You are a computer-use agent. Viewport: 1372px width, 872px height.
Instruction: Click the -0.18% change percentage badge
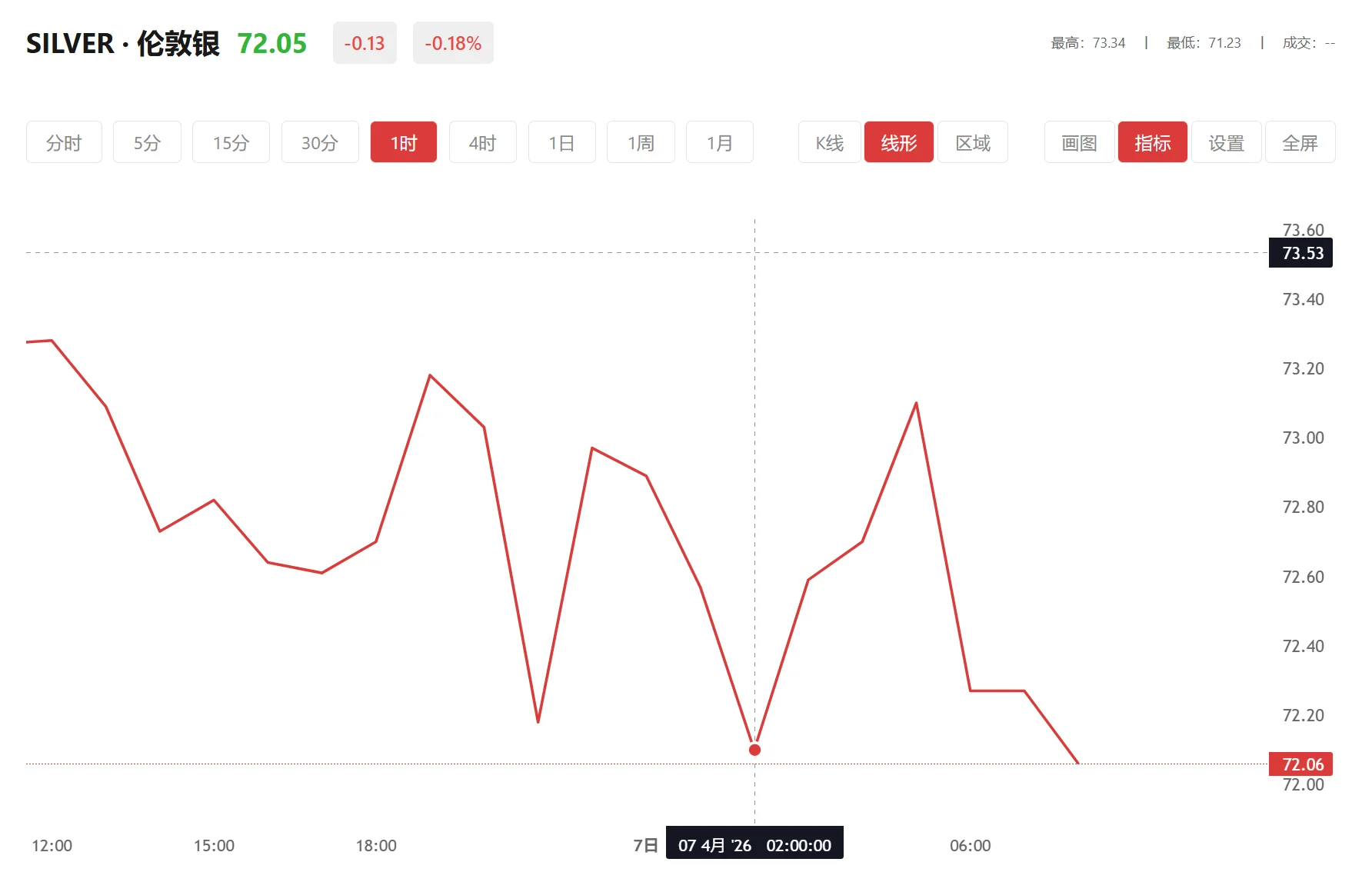pos(453,43)
